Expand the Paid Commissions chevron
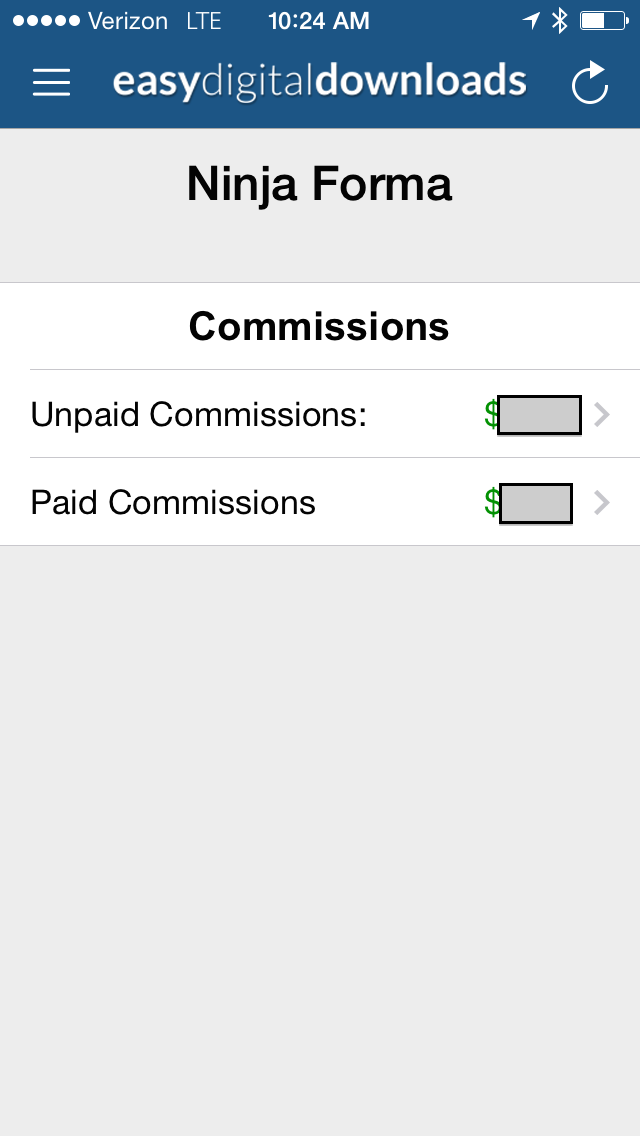This screenshot has width=640, height=1136. (x=602, y=502)
